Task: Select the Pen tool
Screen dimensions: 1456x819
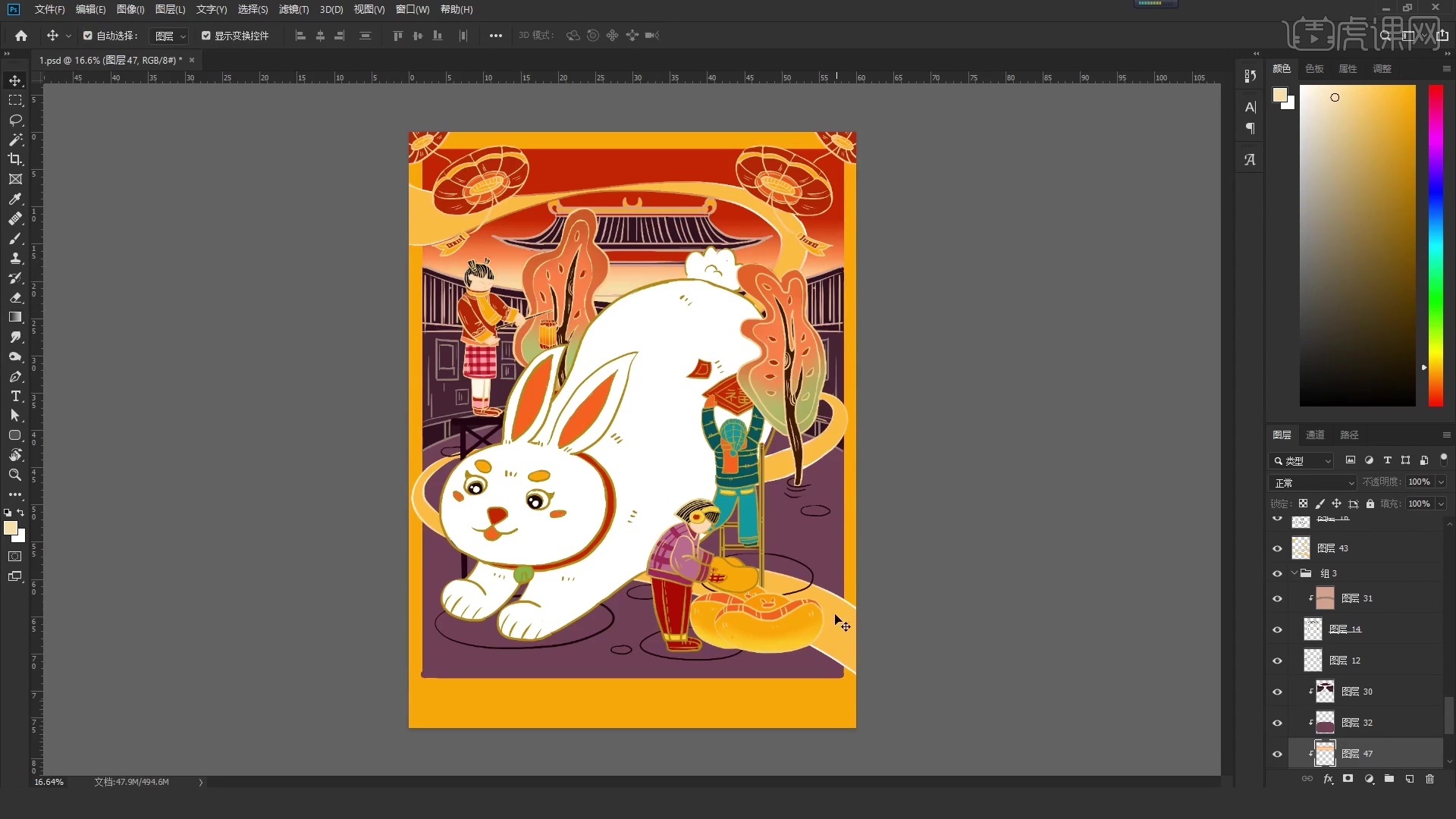Action: [x=15, y=376]
